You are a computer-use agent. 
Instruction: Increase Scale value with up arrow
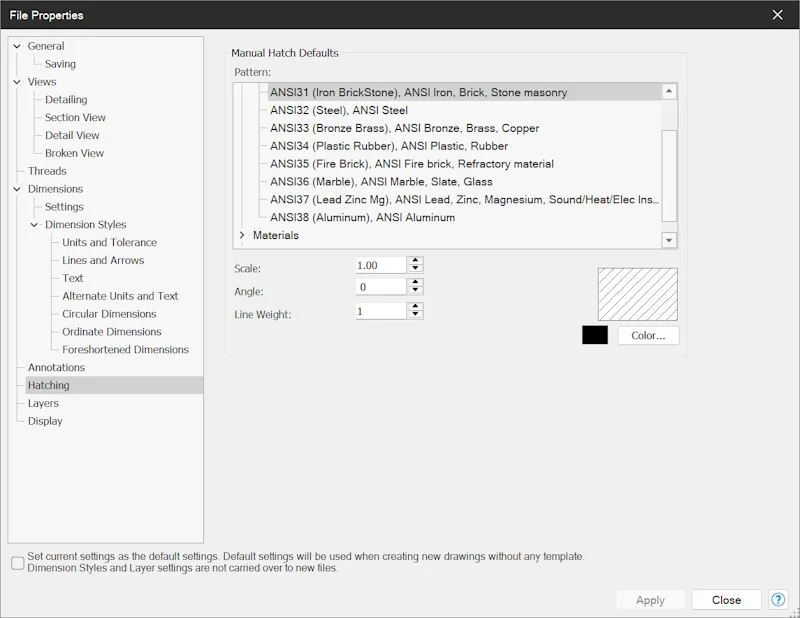(x=415, y=261)
